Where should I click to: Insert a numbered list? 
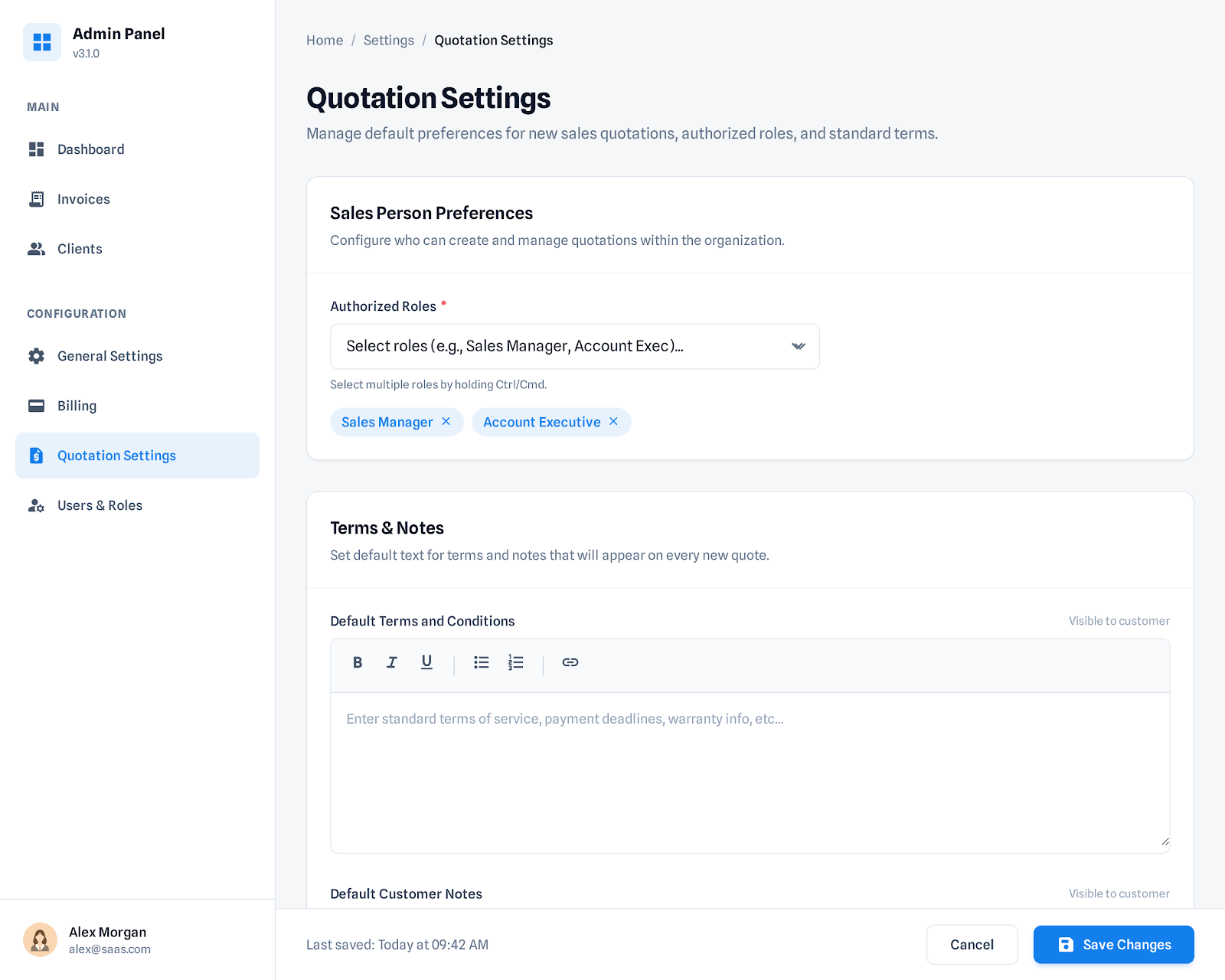[516, 662]
